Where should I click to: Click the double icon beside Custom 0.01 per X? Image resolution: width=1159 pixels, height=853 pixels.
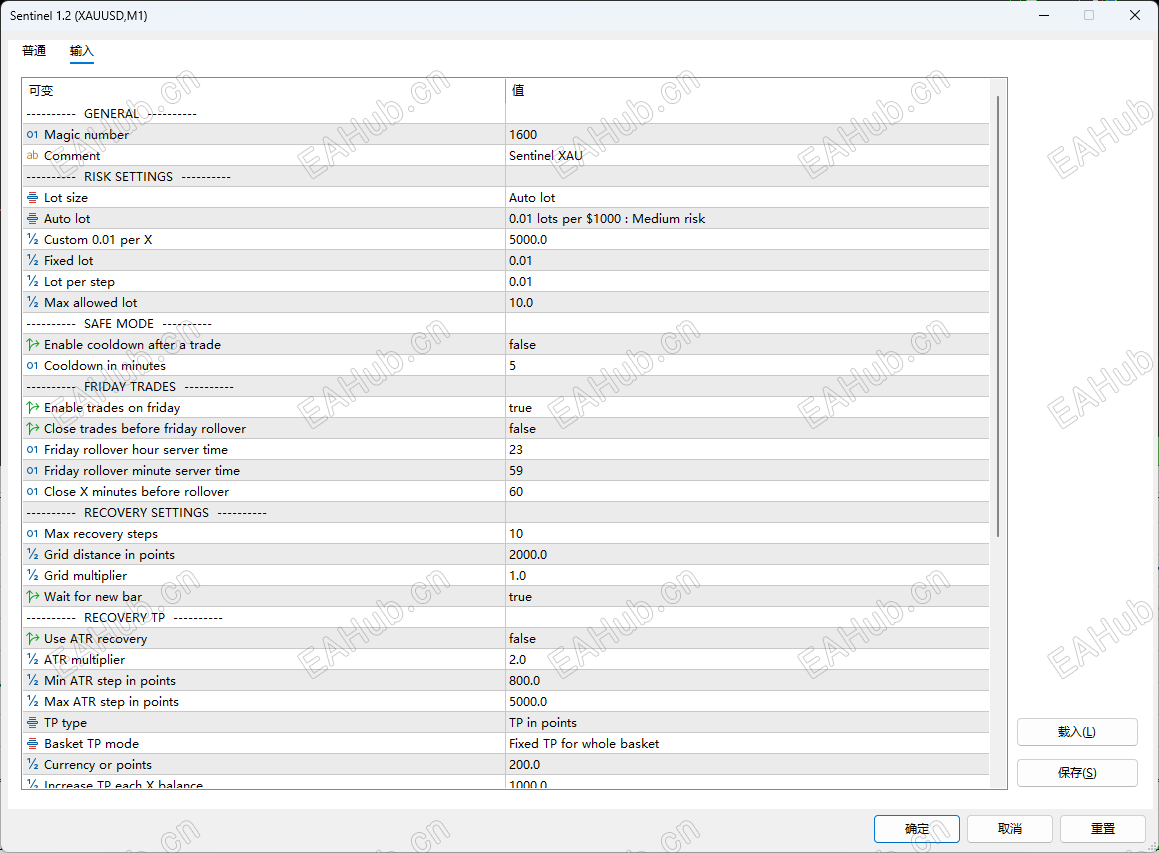coord(33,239)
